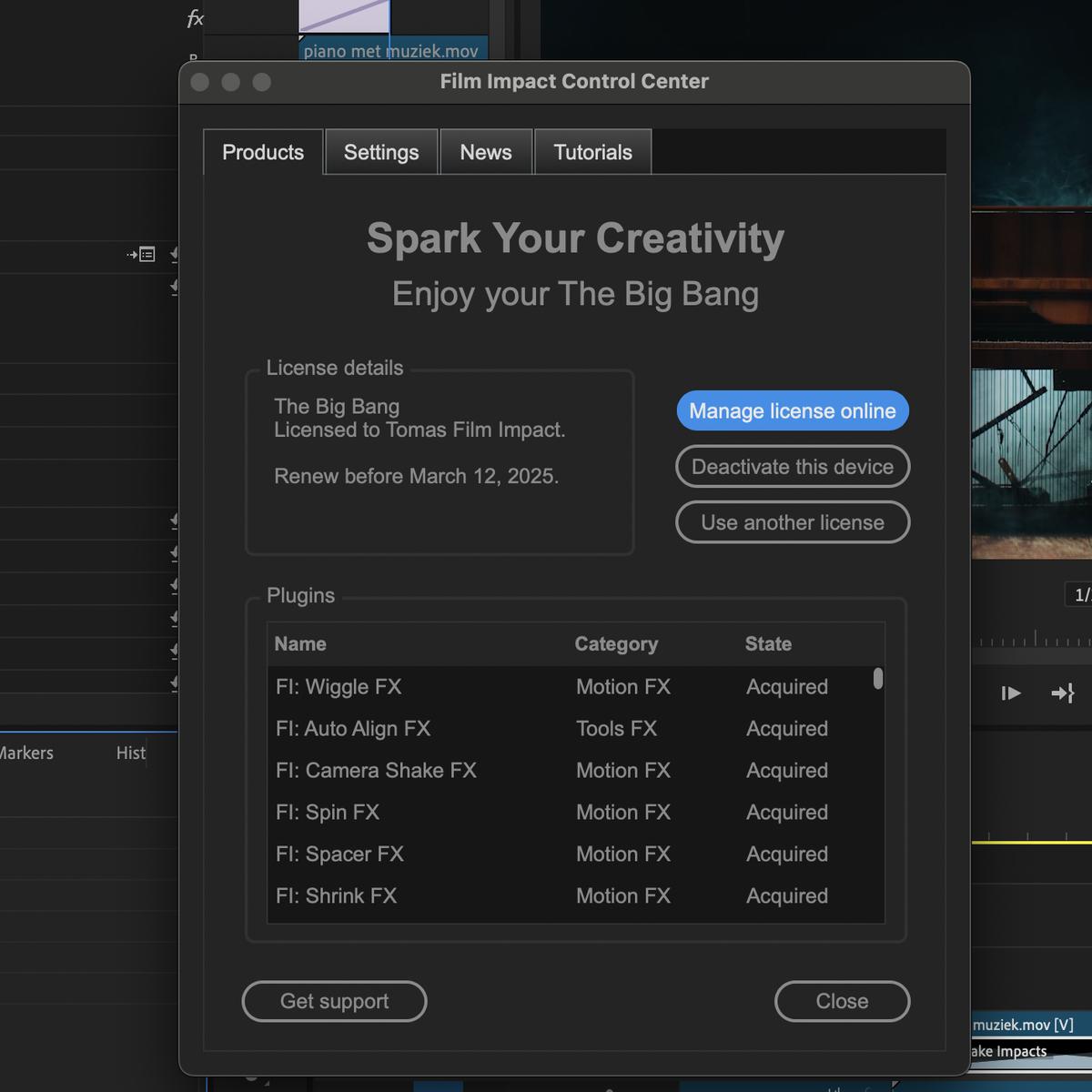The height and width of the screenshot is (1092, 1092).
Task: Select the piano met muziek.mov timeline clip
Action: click(x=391, y=51)
